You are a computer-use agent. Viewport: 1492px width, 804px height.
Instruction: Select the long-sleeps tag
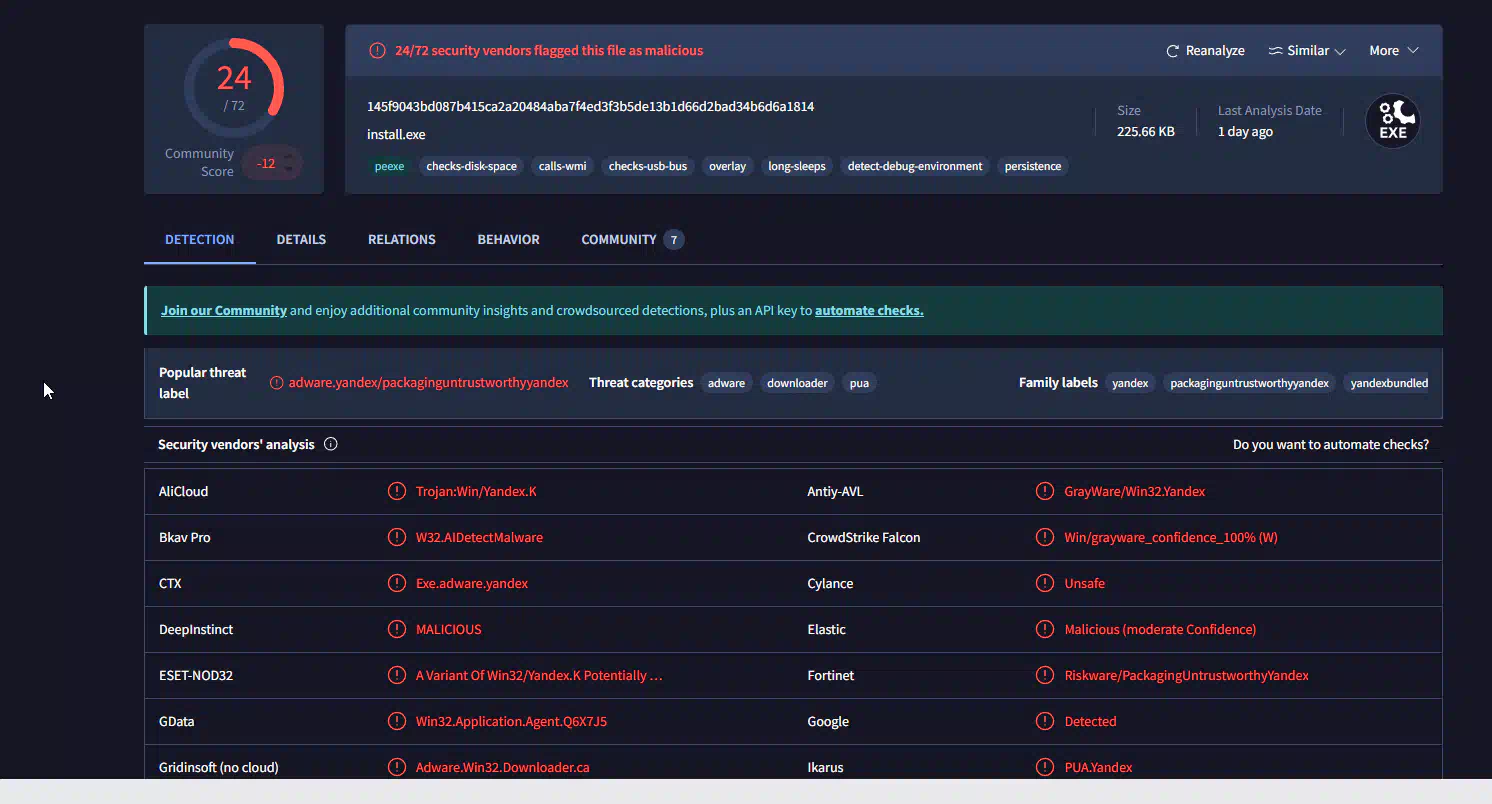click(x=797, y=166)
